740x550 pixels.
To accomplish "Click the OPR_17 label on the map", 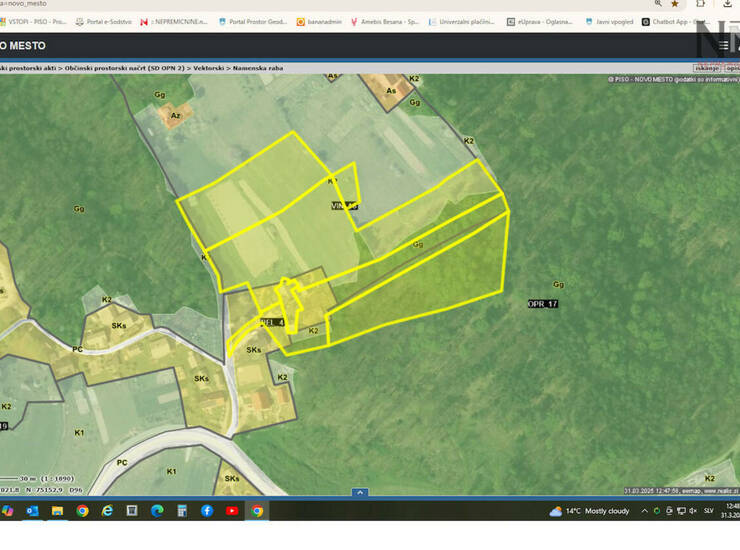I will coord(542,303).
